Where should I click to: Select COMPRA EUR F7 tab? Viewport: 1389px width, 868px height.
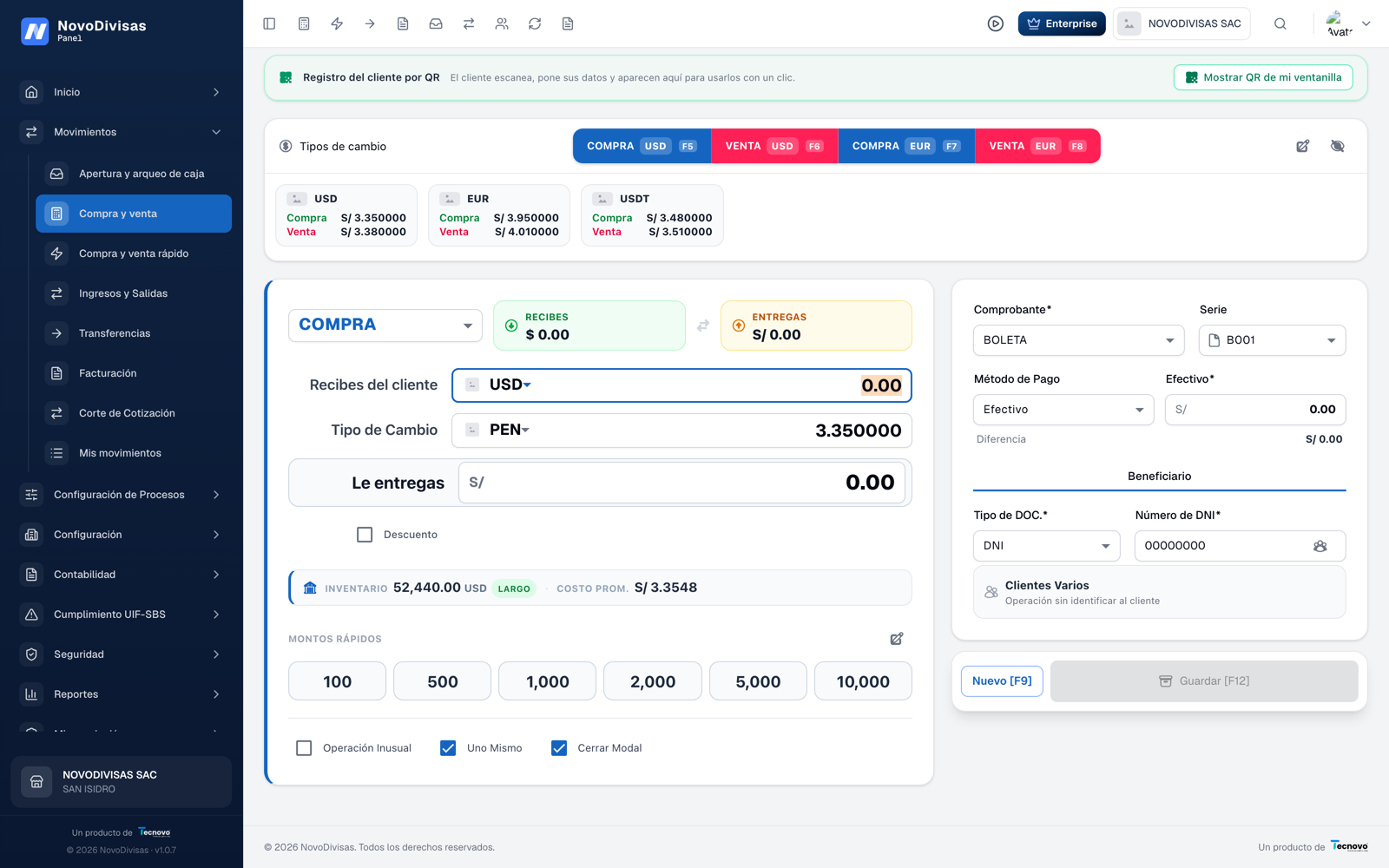tap(906, 146)
